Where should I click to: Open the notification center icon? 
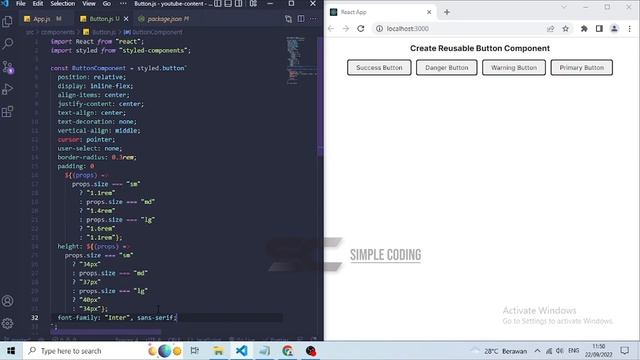coord(624,351)
